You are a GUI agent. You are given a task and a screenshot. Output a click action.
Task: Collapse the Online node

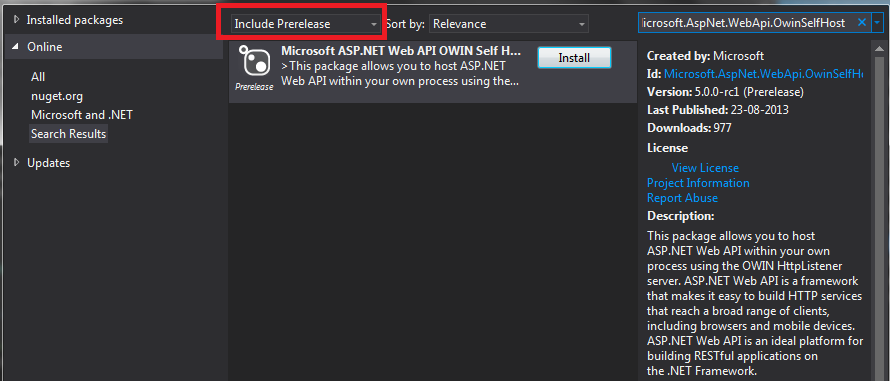click(x=15, y=47)
